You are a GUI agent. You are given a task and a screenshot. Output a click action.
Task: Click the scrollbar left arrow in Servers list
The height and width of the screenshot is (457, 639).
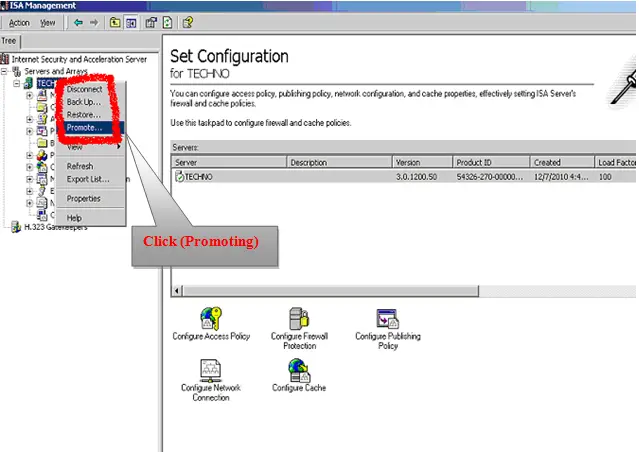pyautogui.click(x=177, y=291)
